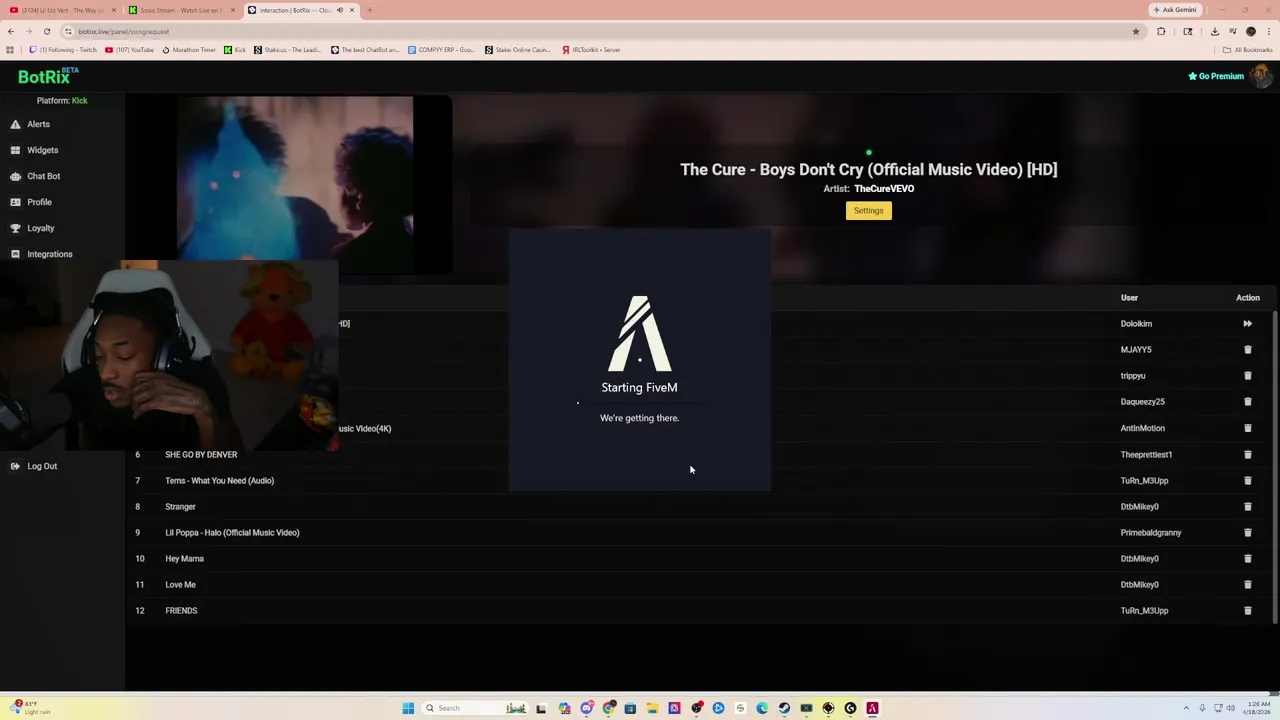Mute the BotRix tab audio icon
The width and height of the screenshot is (1280, 720).
pyautogui.click(x=339, y=10)
